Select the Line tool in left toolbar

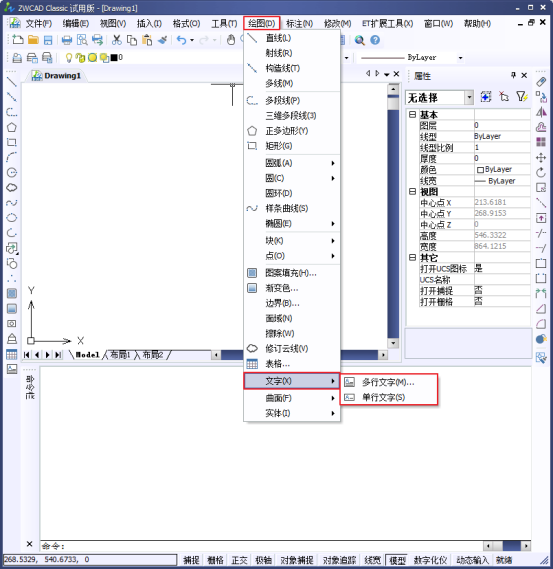pos(12,82)
